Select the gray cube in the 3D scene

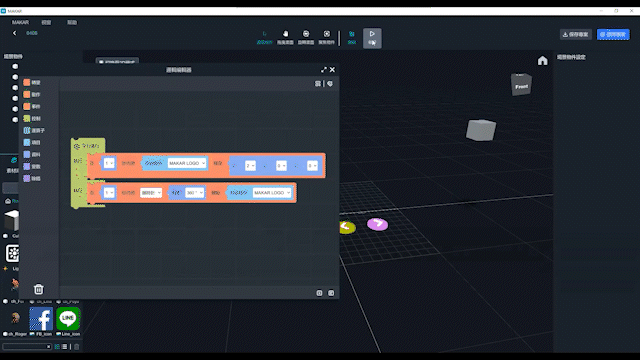[481, 130]
